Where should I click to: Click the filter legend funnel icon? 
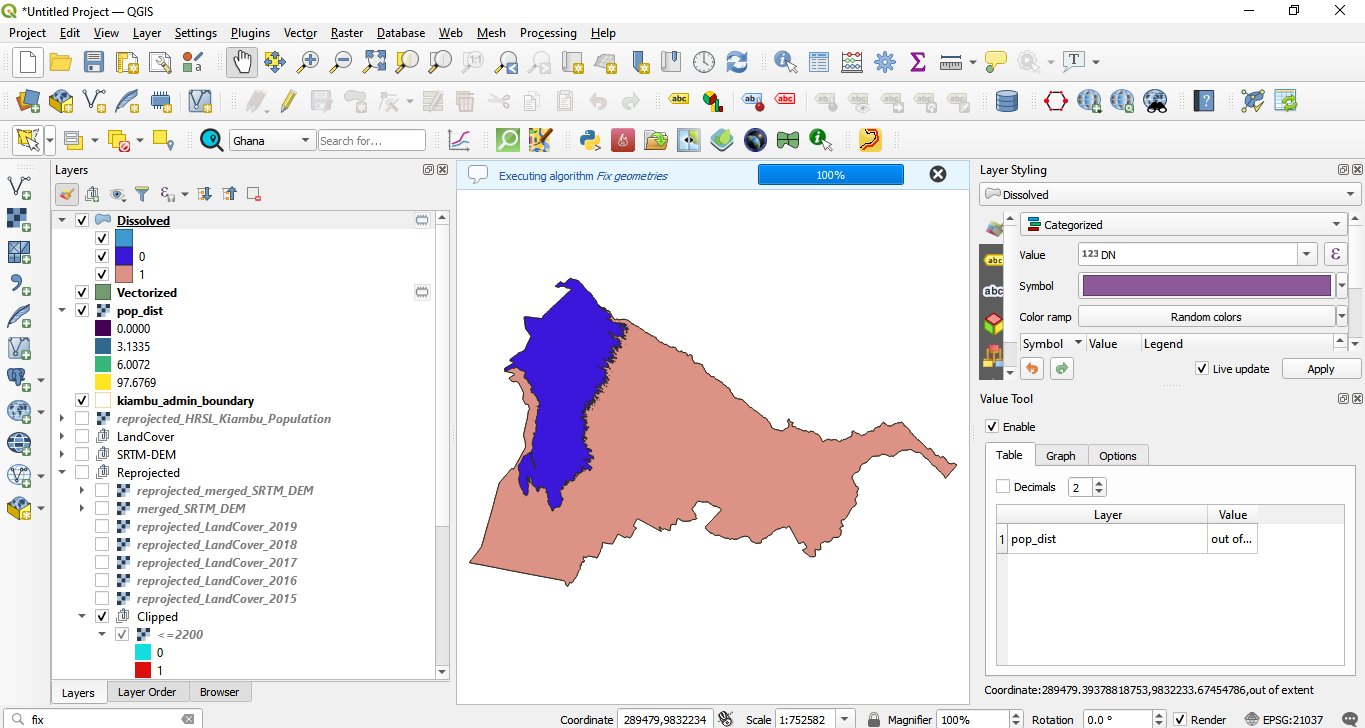tap(142, 194)
